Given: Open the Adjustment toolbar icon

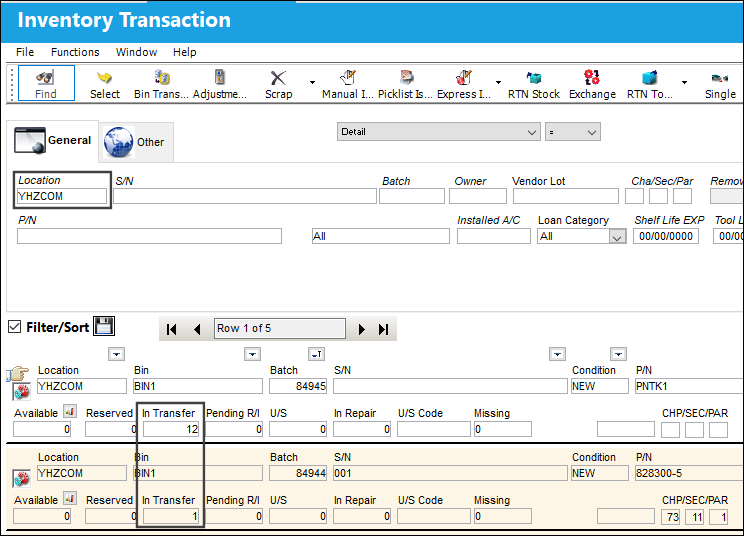Looking at the screenshot, I should [x=220, y=83].
